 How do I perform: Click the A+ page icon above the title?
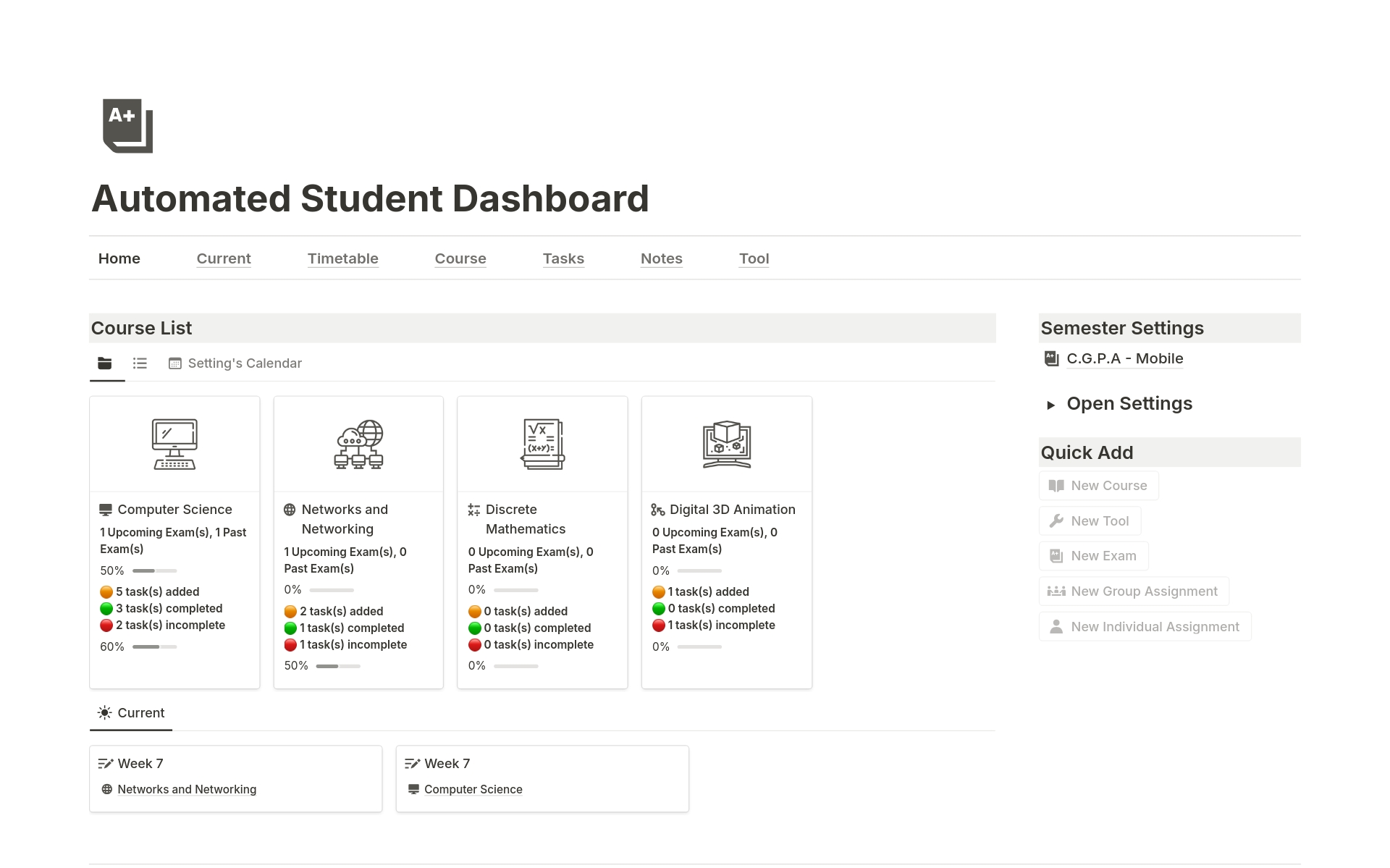pyautogui.click(x=127, y=126)
